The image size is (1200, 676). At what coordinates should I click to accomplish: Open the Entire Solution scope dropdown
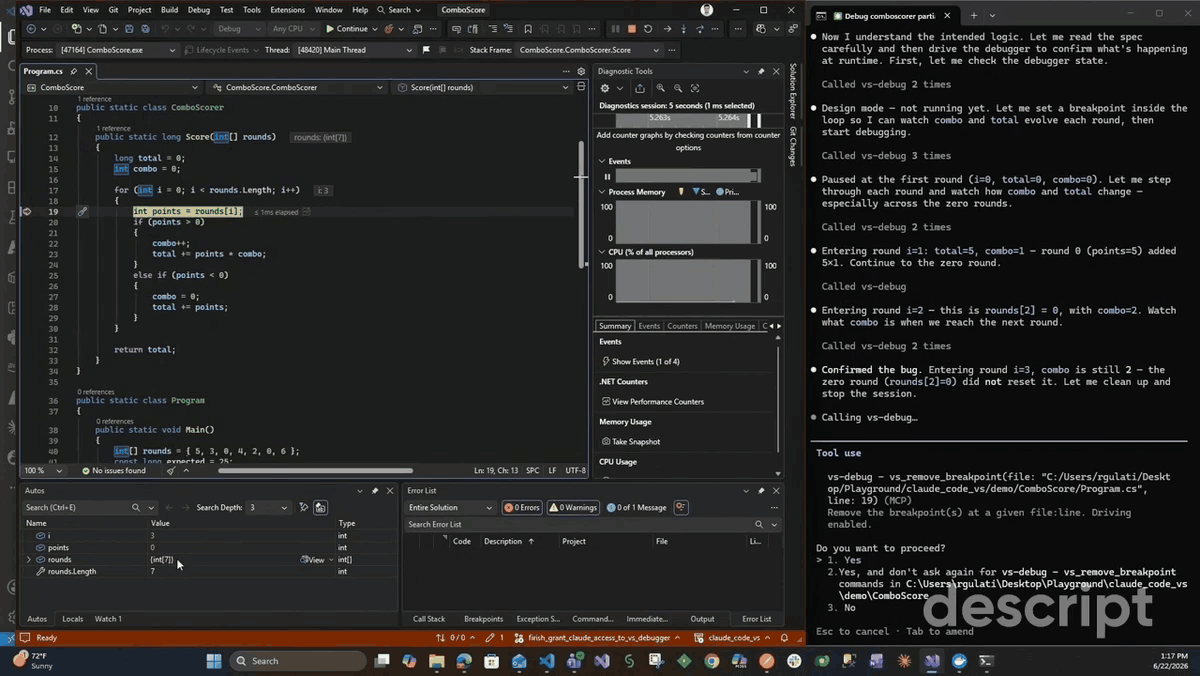tap(450, 507)
